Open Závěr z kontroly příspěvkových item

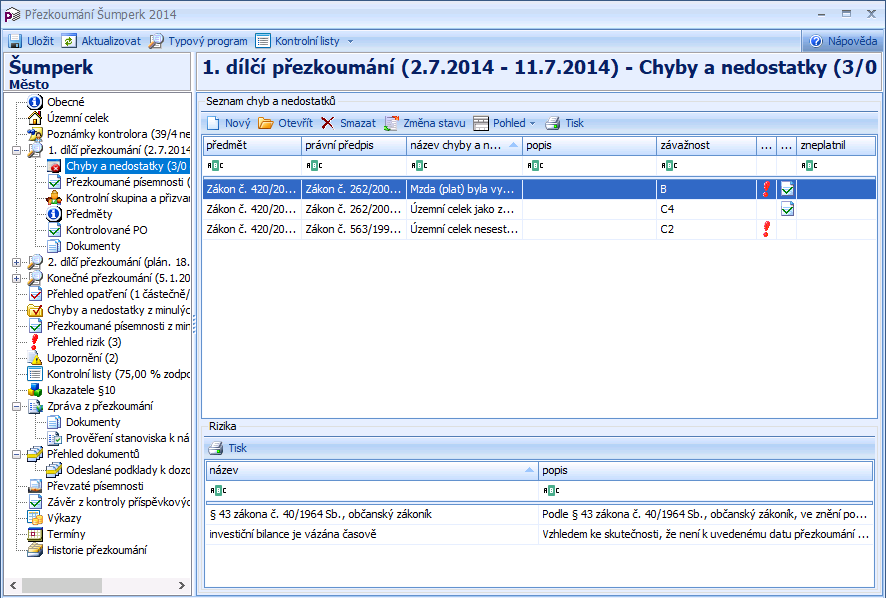tap(118, 502)
